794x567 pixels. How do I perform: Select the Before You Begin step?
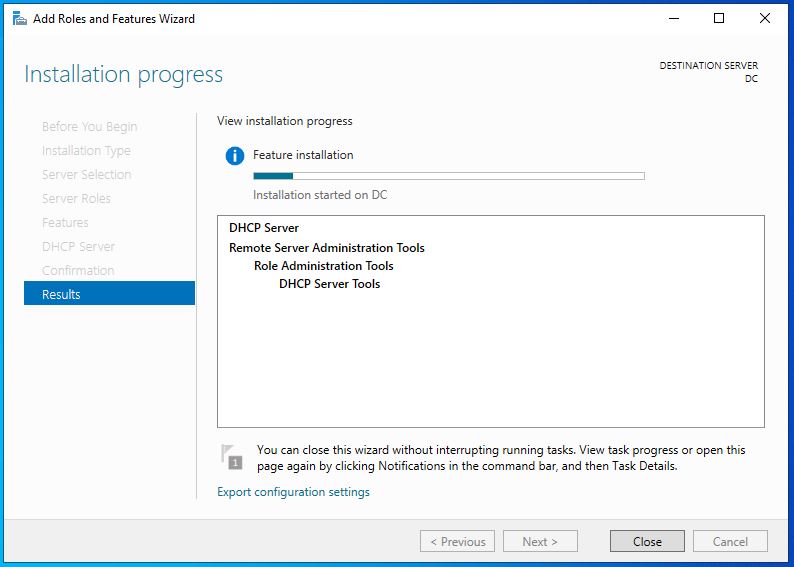point(90,127)
